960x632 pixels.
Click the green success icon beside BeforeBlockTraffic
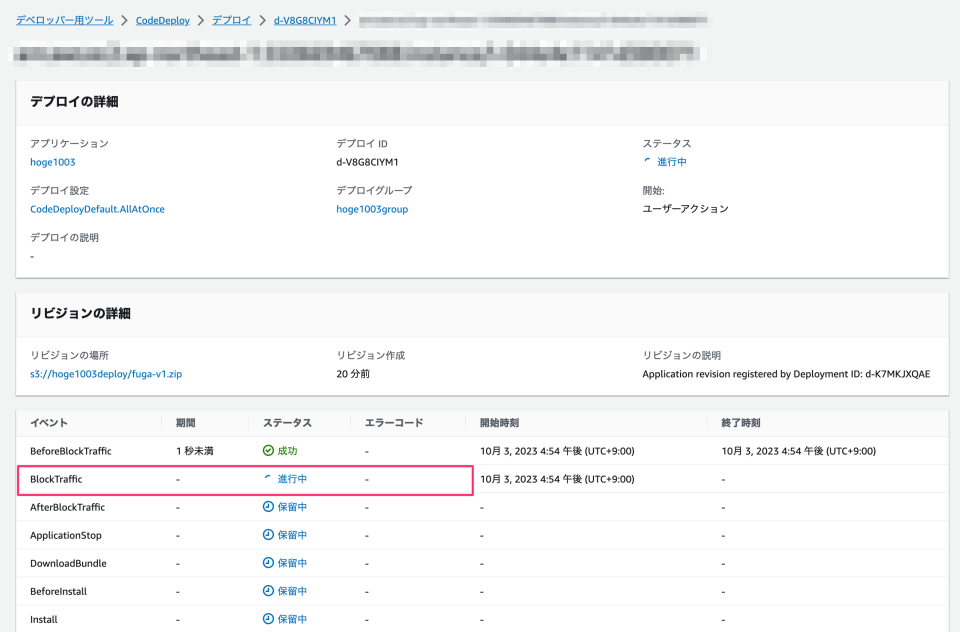(x=268, y=451)
